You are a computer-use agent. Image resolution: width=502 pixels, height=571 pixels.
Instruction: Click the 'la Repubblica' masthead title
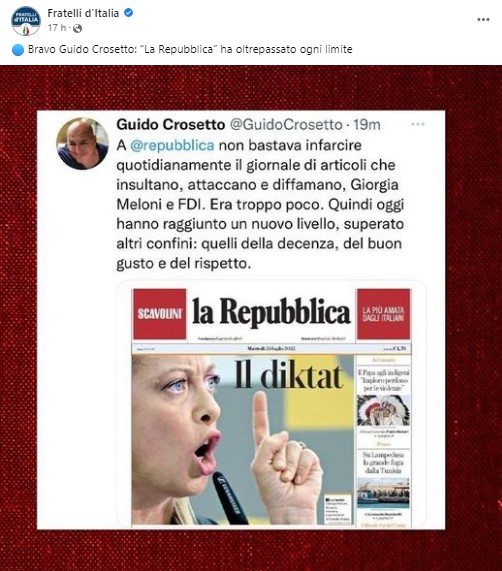(x=271, y=312)
